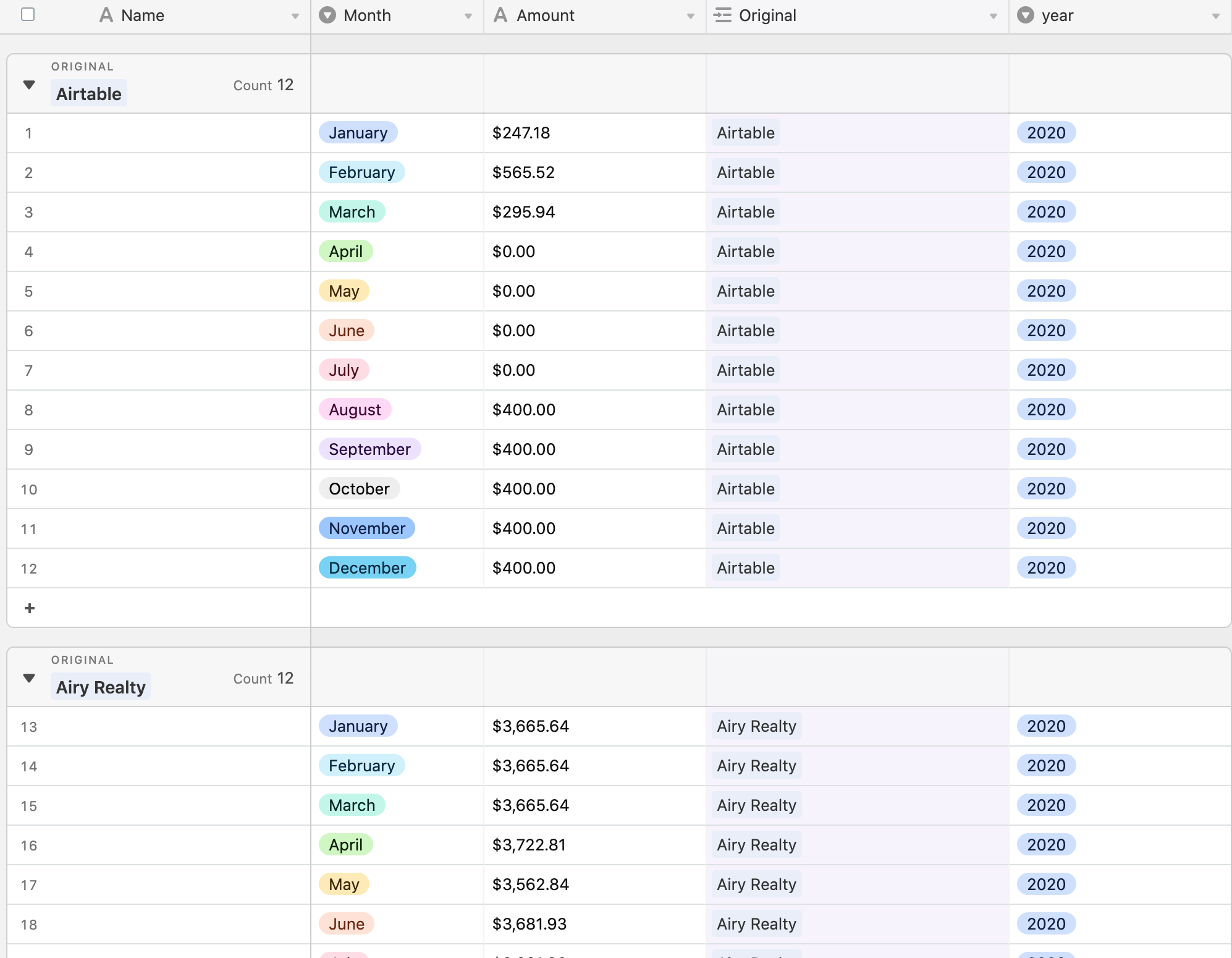Click the January tag in row 13
Image resolution: width=1232 pixels, height=958 pixels.
click(358, 726)
